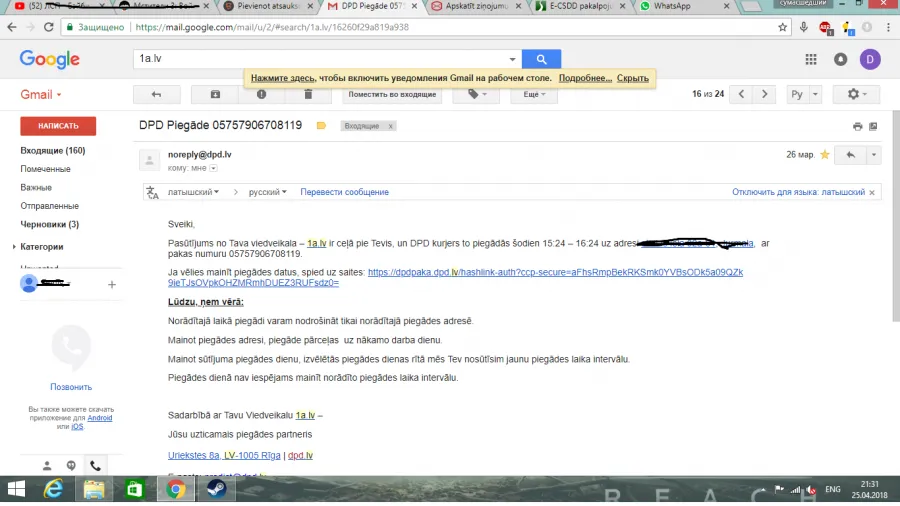Add a hangouts contact with plus icon

point(112,285)
